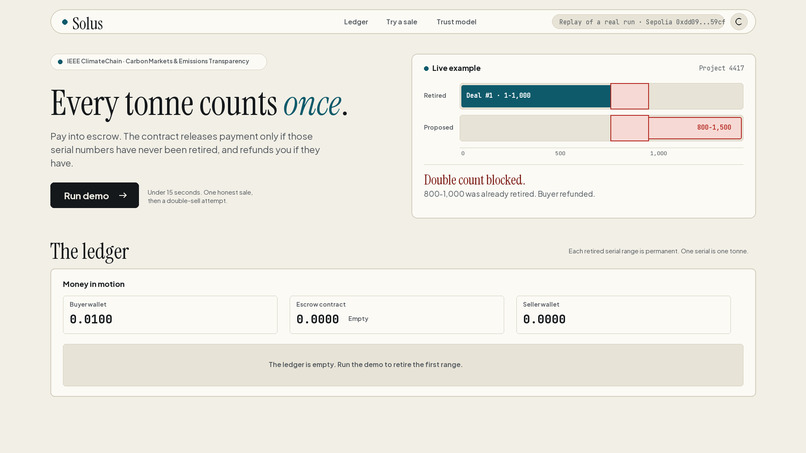The width and height of the screenshot is (806, 453).
Task: Click The ledger heading
Action: coord(89,251)
